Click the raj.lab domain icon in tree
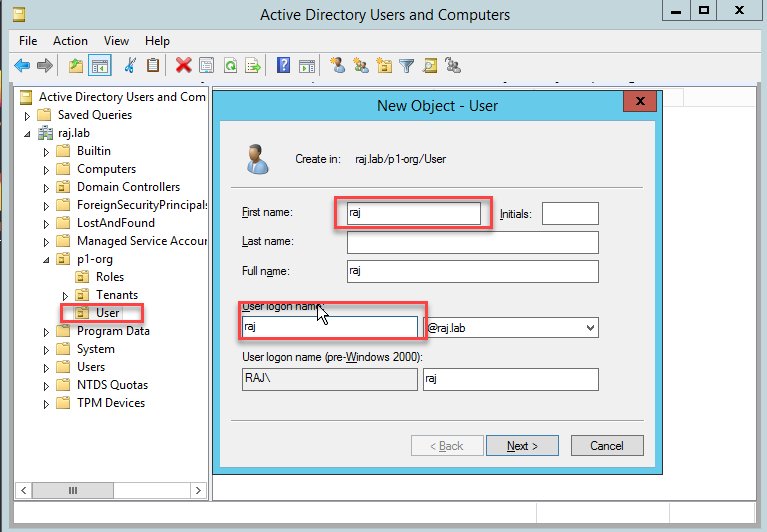Image resolution: width=767 pixels, height=532 pixels. pos(45,133)
